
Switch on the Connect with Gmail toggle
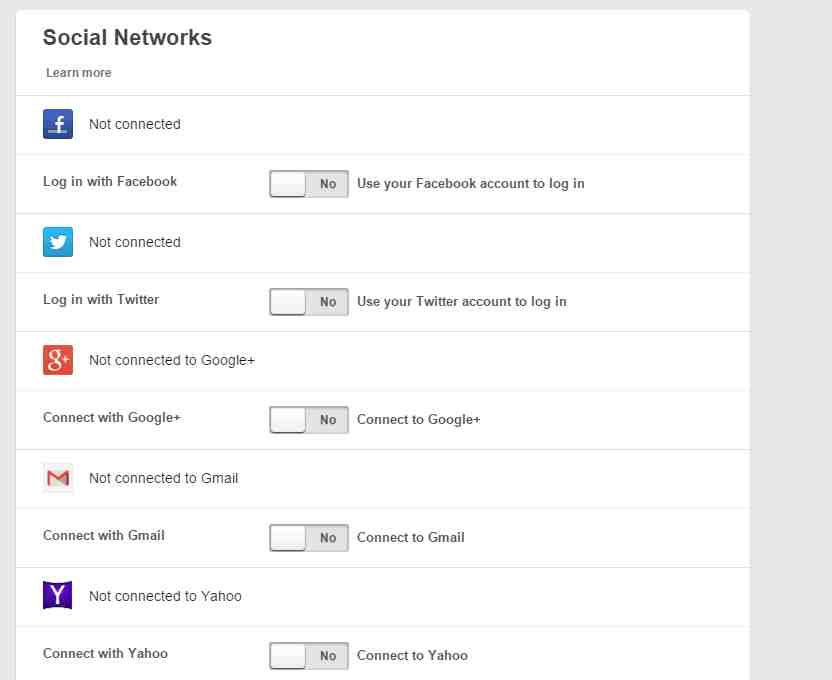pyautogui.click(x=309, y=538)
